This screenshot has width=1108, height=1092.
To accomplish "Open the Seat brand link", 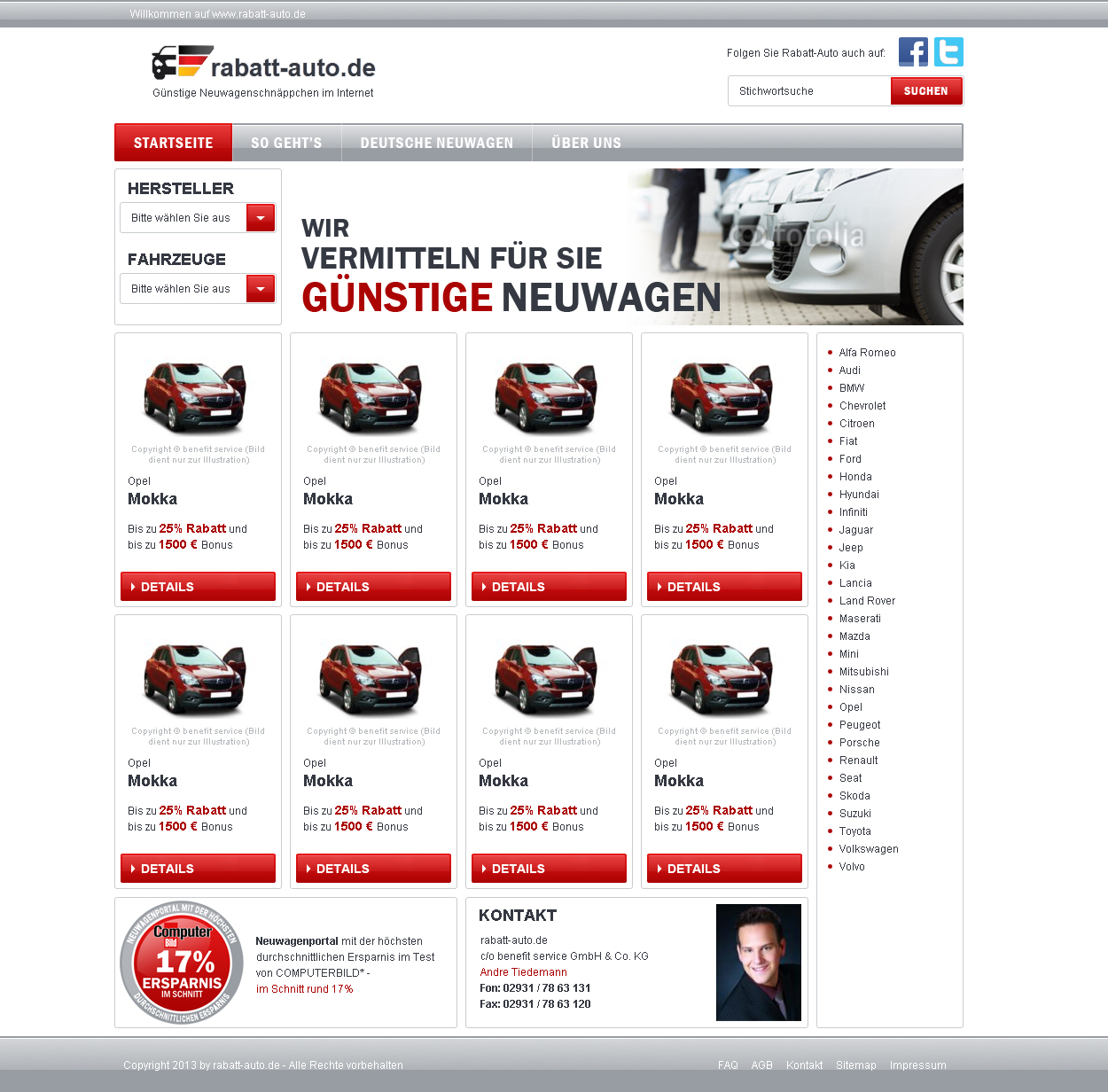I will pyautogui.click(x=850, y=778).
